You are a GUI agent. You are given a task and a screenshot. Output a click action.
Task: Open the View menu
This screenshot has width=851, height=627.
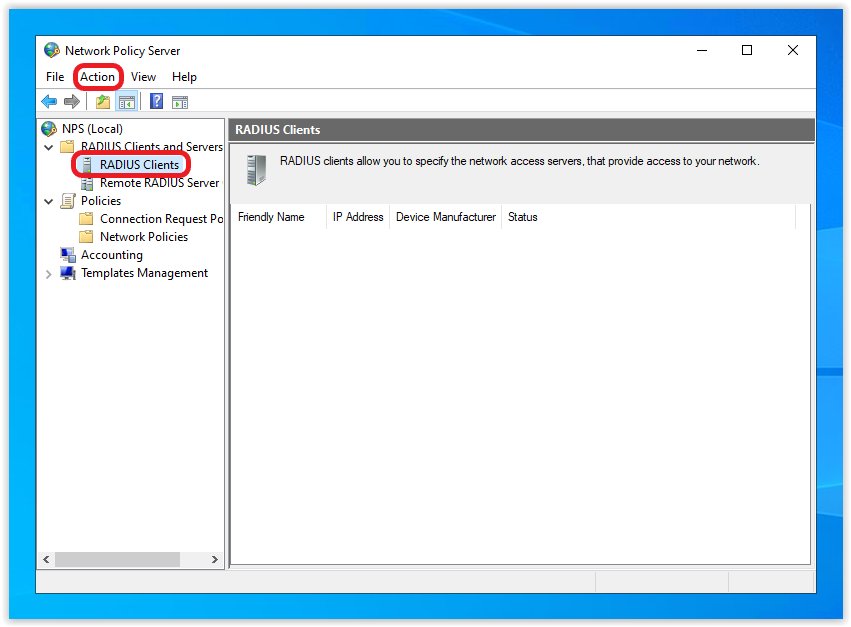tap(143, 77)
